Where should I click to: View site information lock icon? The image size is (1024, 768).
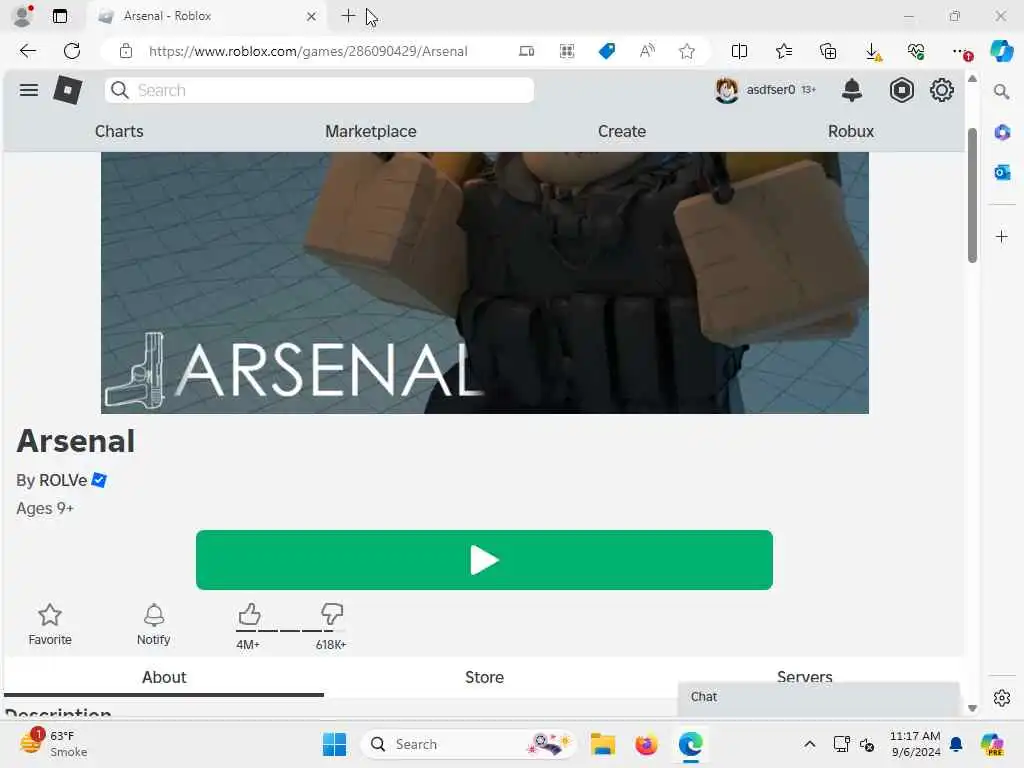click(126, 51)
